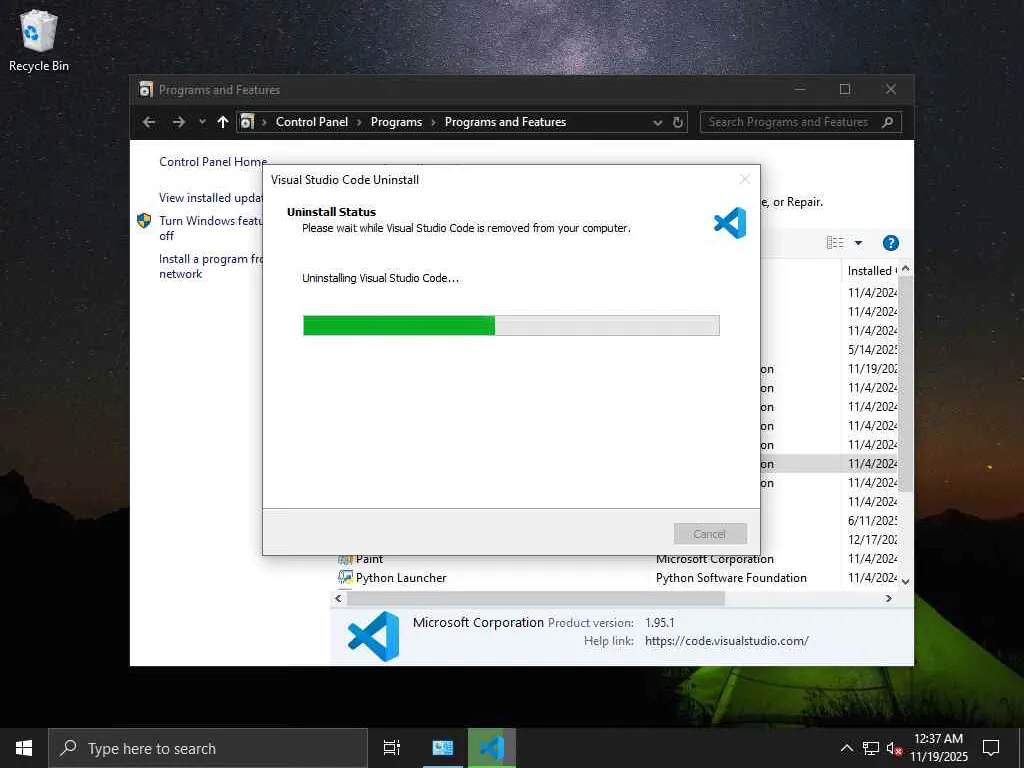Screen dimensions: 1024x768
Task: Click the horizontal scrollbar thumb
Action: (536, 598)
